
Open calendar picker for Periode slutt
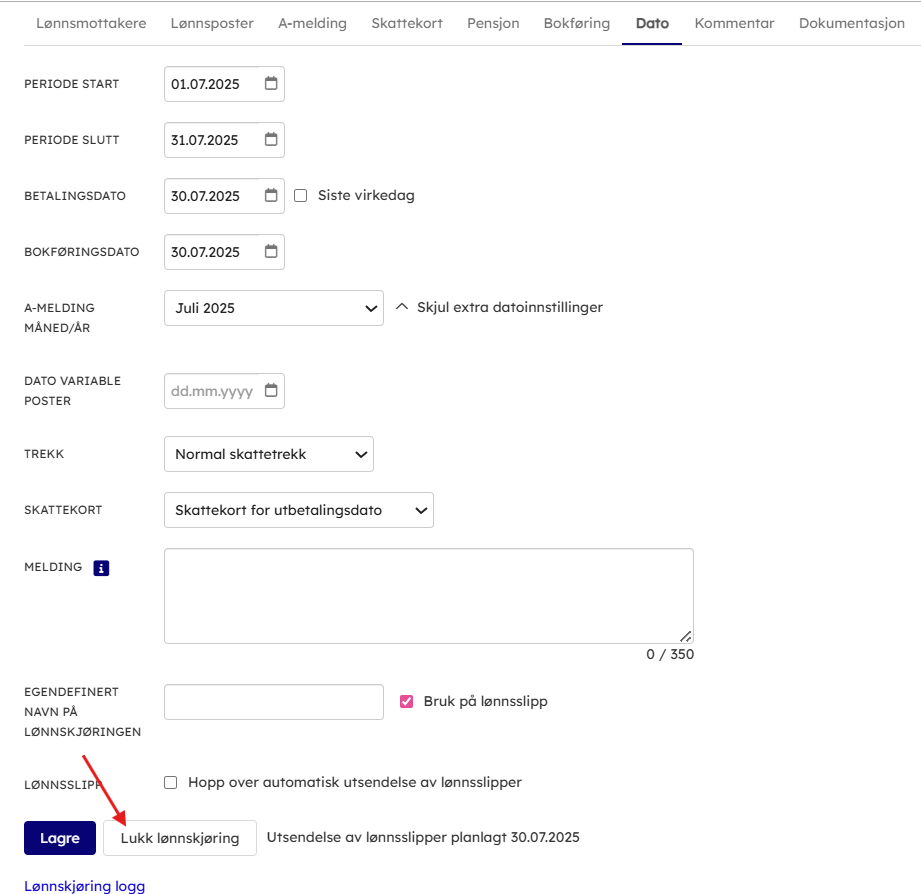pos(271,140)
